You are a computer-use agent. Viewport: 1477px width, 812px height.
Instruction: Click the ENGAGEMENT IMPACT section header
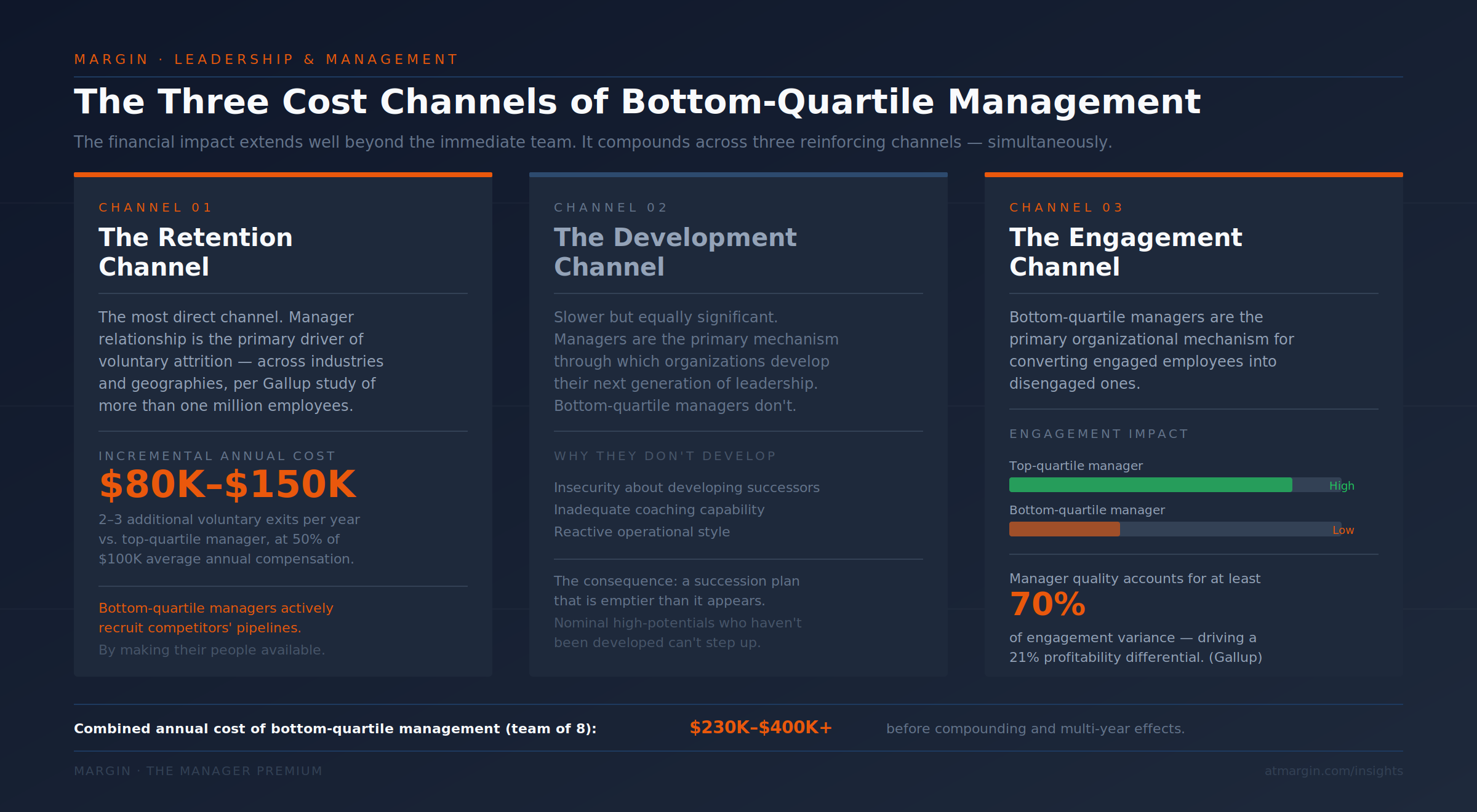coord(1099,434)
